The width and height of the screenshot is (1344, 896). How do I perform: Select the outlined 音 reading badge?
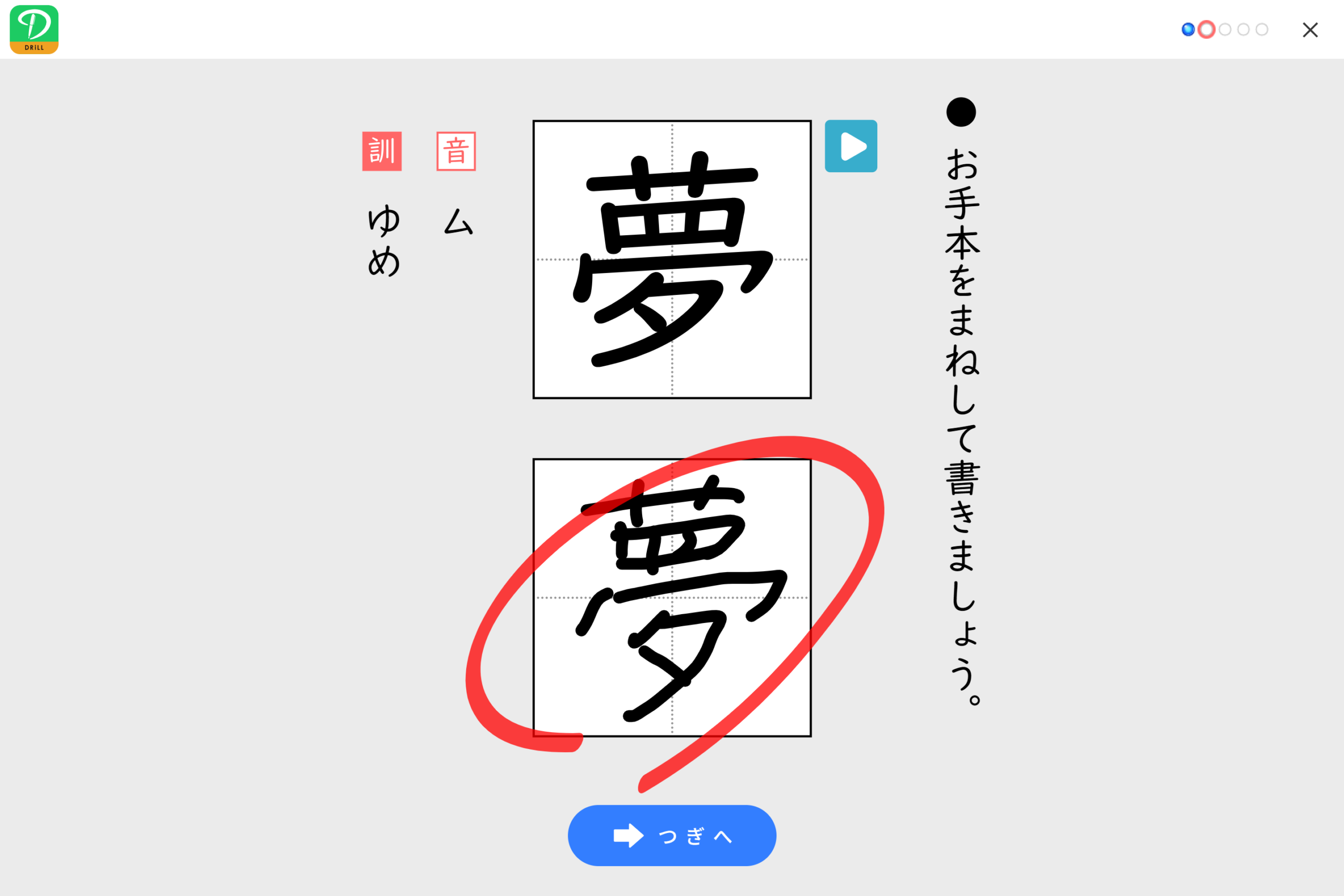pos(456,151)
